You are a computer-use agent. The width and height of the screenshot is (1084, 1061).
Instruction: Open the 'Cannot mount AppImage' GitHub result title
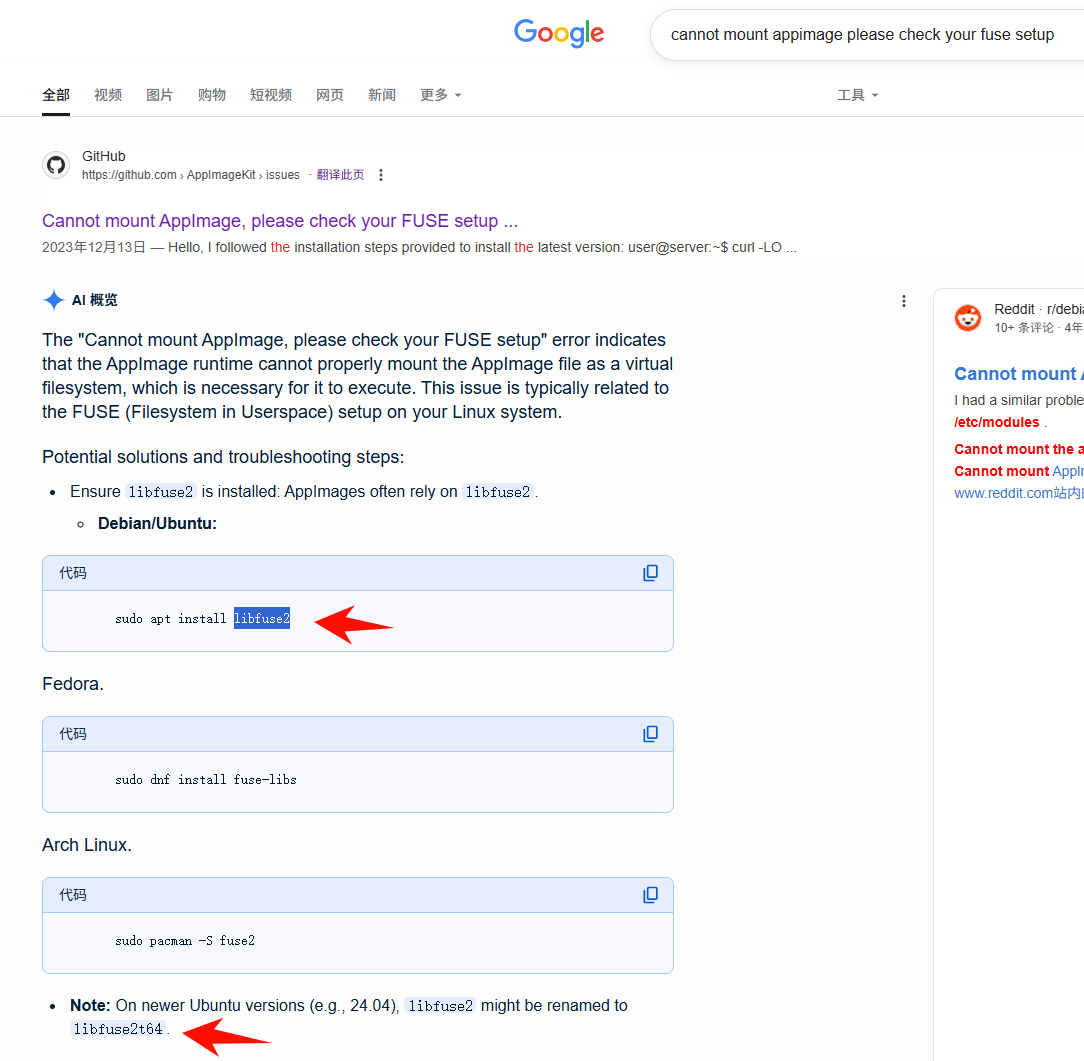pyautogui.click(x=280, y=220)
